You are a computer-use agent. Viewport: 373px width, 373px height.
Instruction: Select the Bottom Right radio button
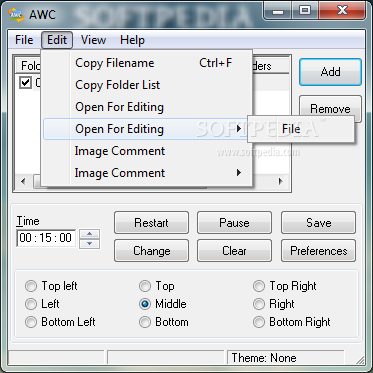coord(259,322)
